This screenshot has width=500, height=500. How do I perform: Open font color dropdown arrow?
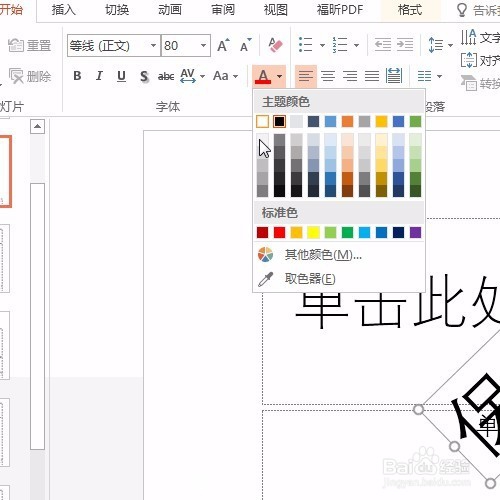point(279,76)
